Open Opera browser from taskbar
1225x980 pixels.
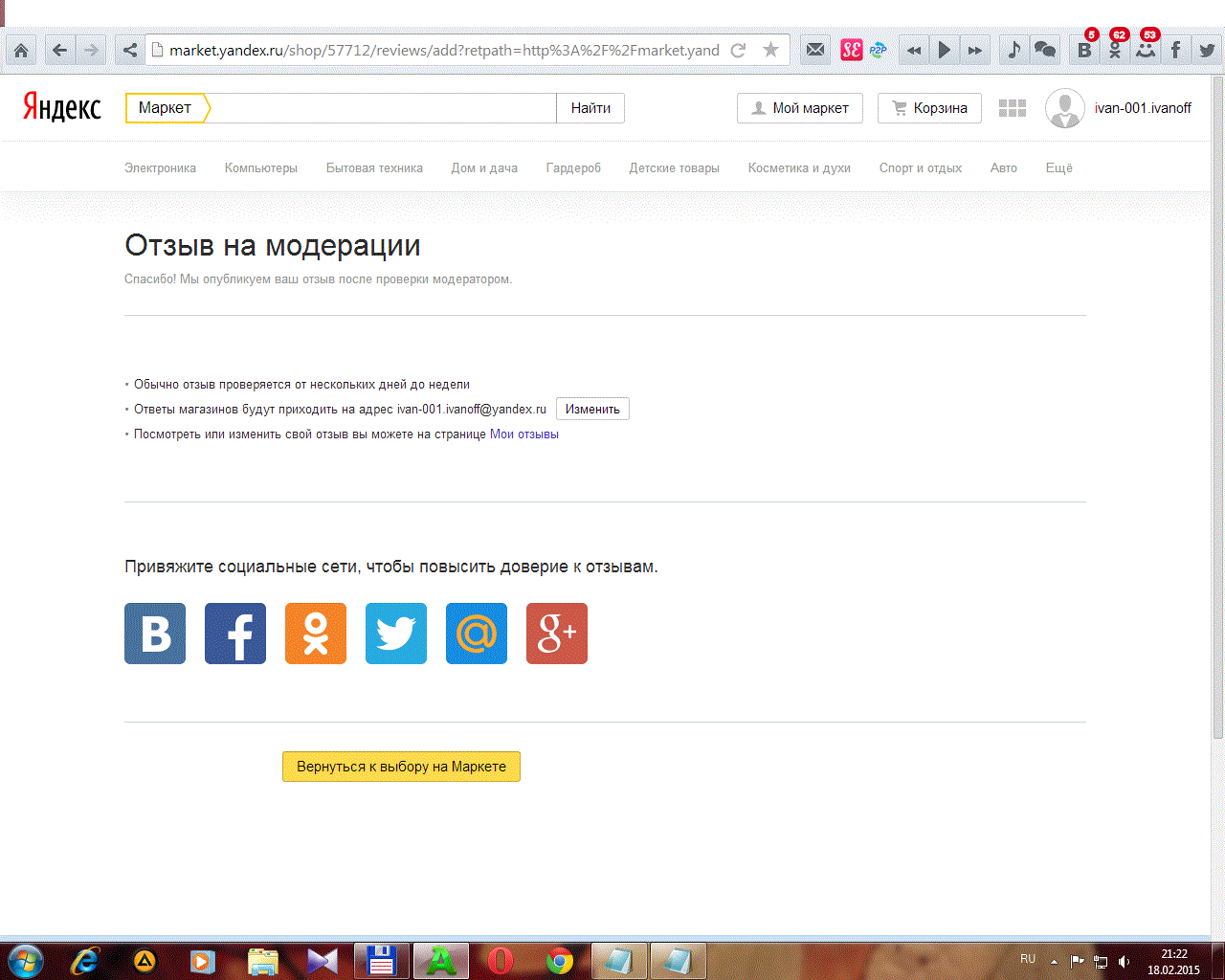point(501,960)
